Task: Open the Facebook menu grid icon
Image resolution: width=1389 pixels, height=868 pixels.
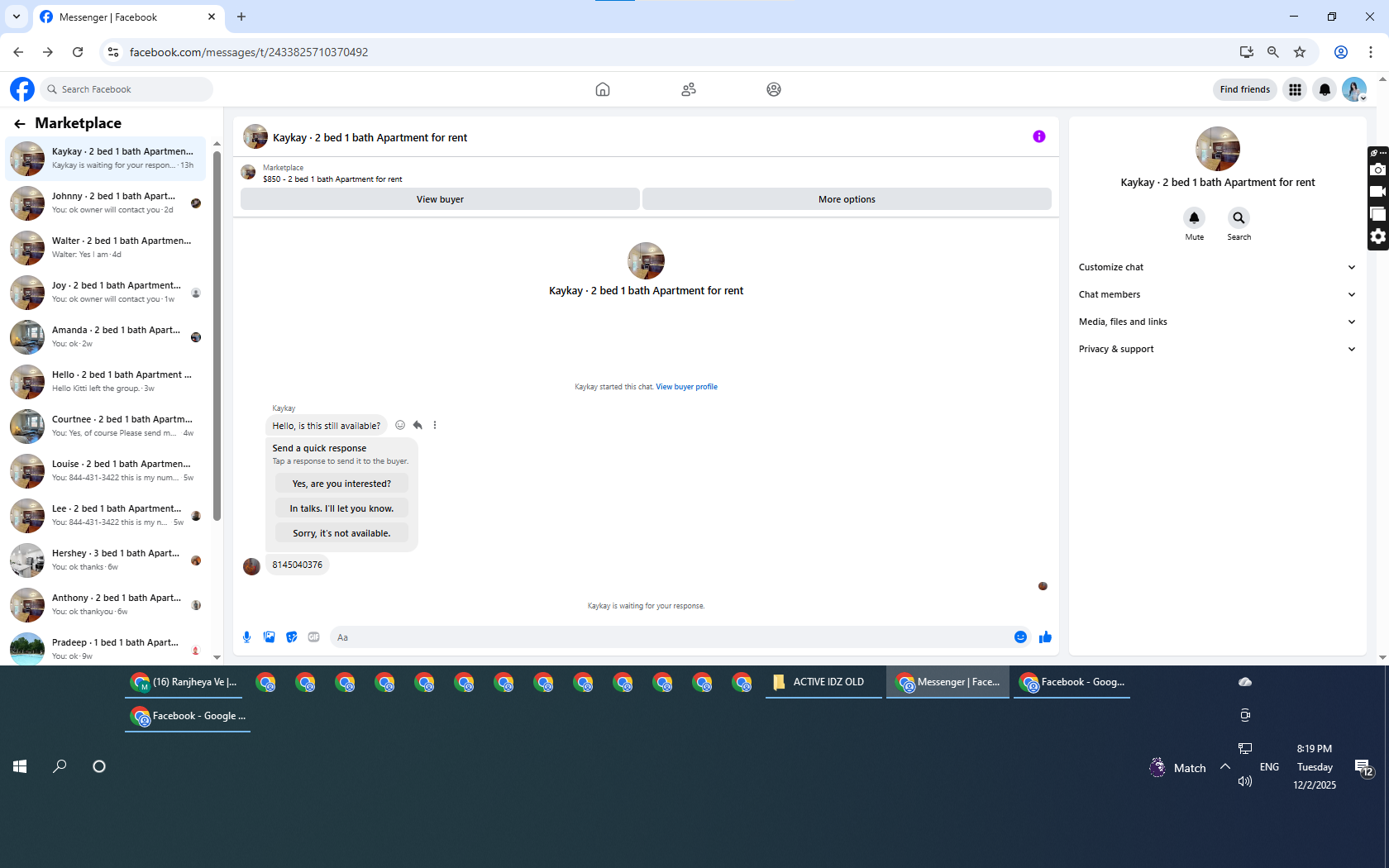Action: [x=1295, y=89]
